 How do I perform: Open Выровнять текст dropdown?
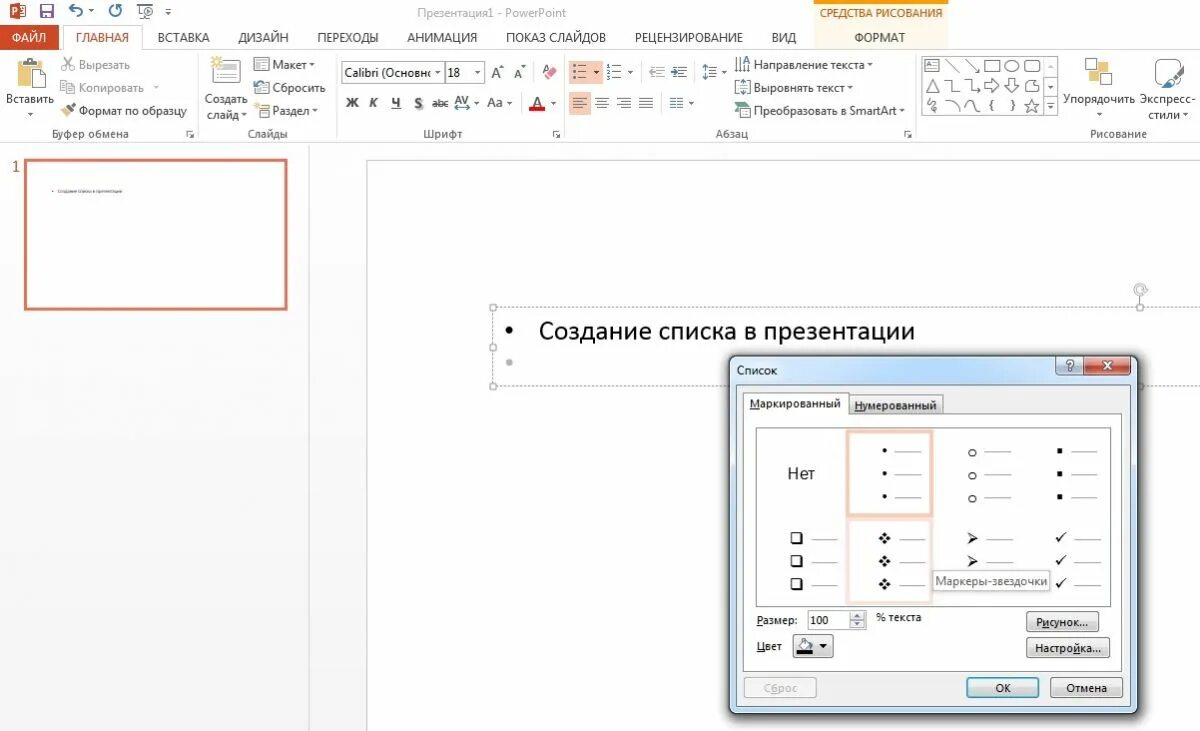pos(795,88)
